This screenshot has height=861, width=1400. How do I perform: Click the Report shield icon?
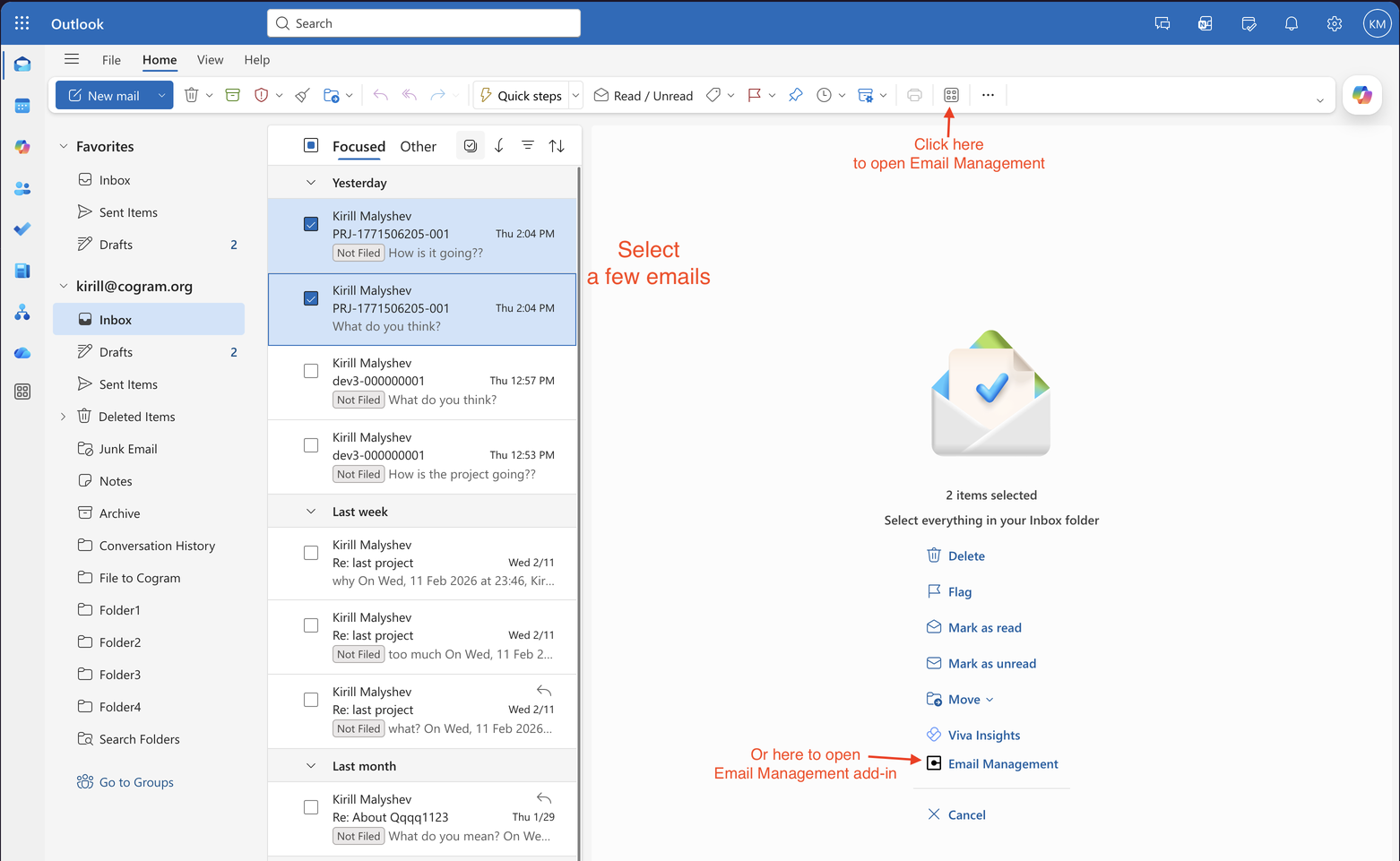tap(261, 95)
